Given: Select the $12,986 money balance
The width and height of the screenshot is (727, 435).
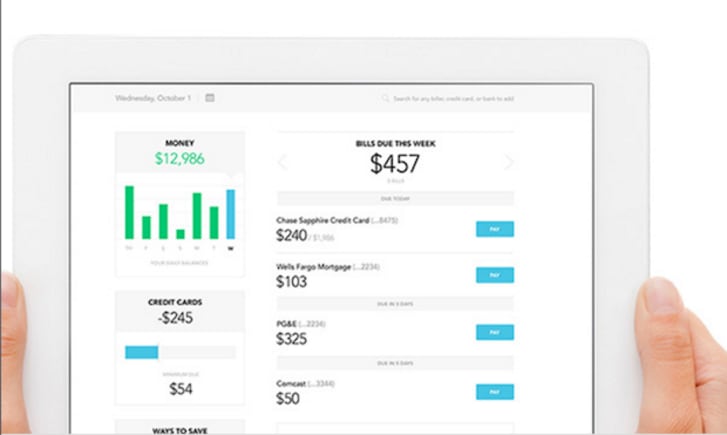Looking at the screenshot, I should (179, 159).
